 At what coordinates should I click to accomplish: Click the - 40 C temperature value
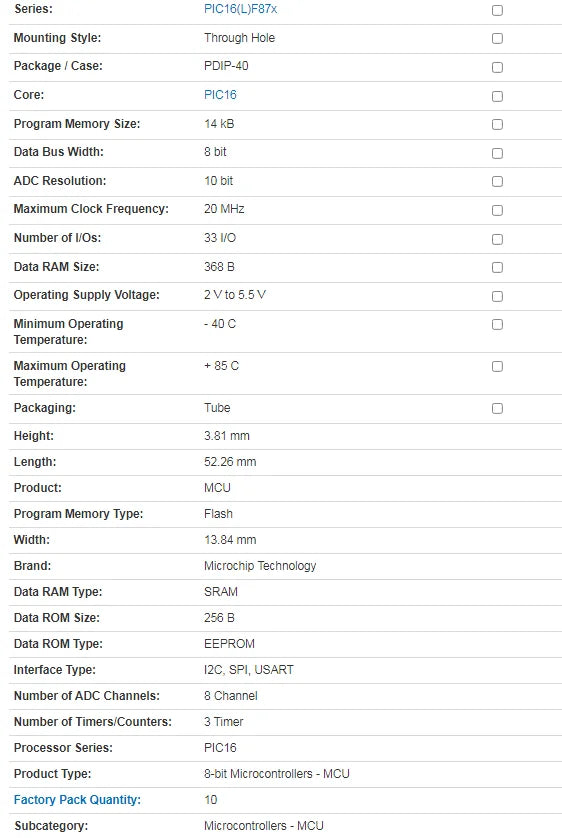(220, 324)
